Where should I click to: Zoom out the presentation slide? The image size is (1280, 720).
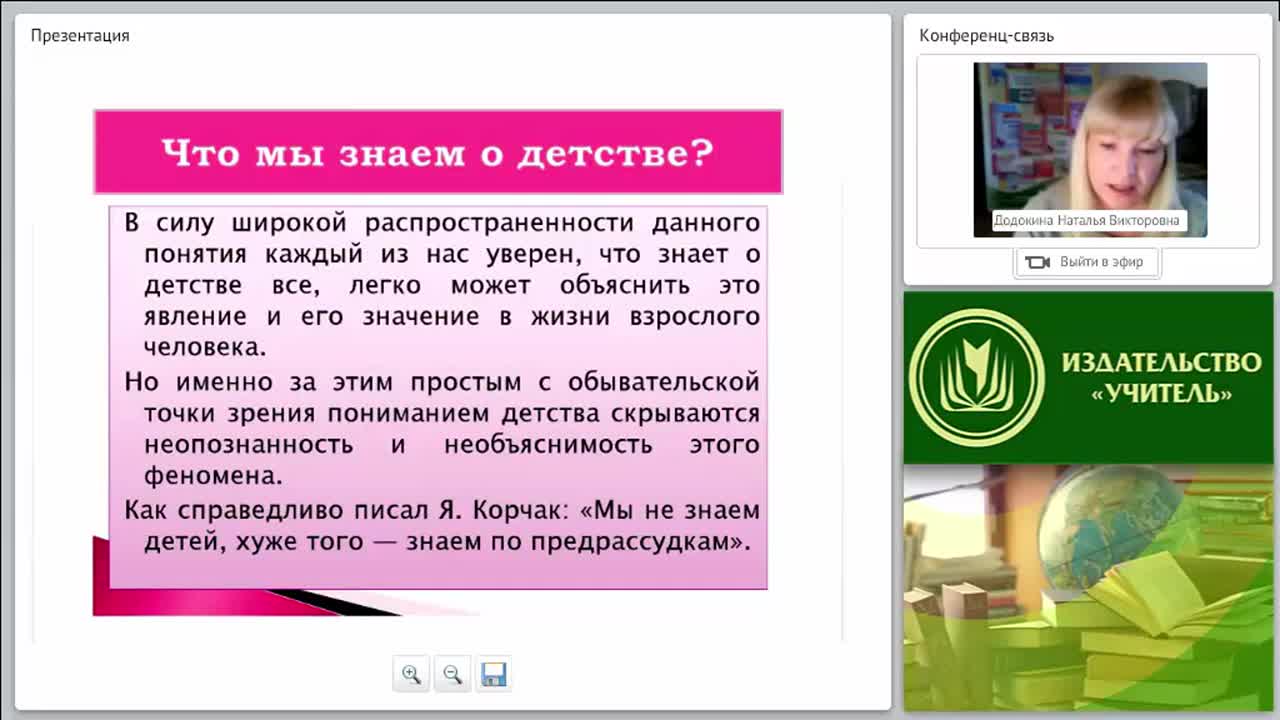tap(452, 674)
